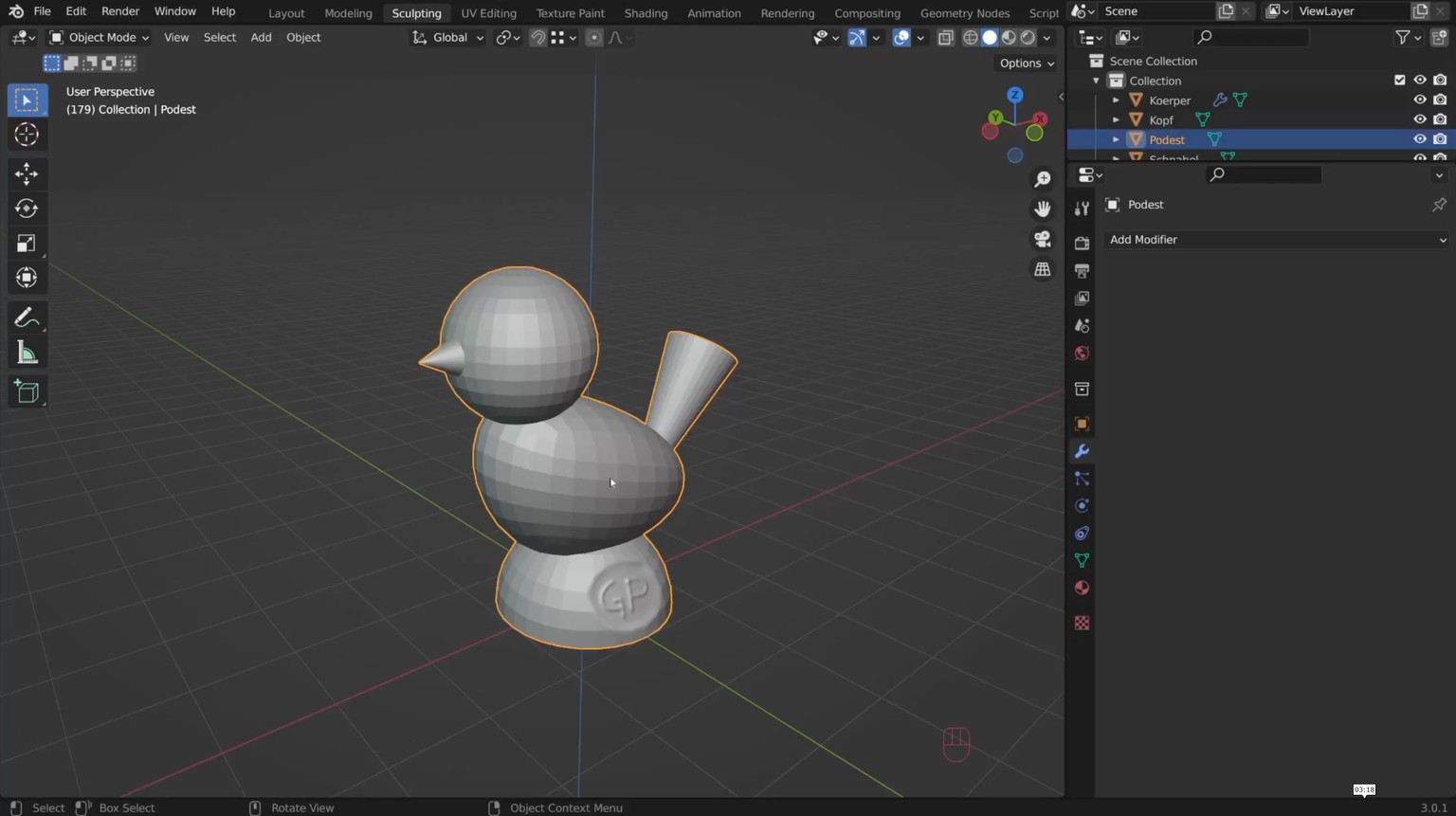Open the Render menu
This screenshot has width=1456, height=816.
pos(120,11)
